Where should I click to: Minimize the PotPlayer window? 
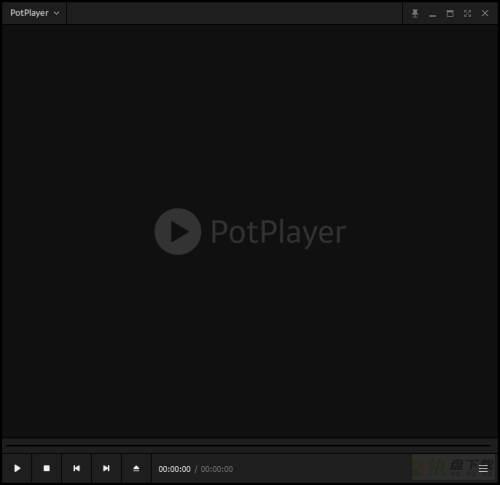(x=433, y=15)
